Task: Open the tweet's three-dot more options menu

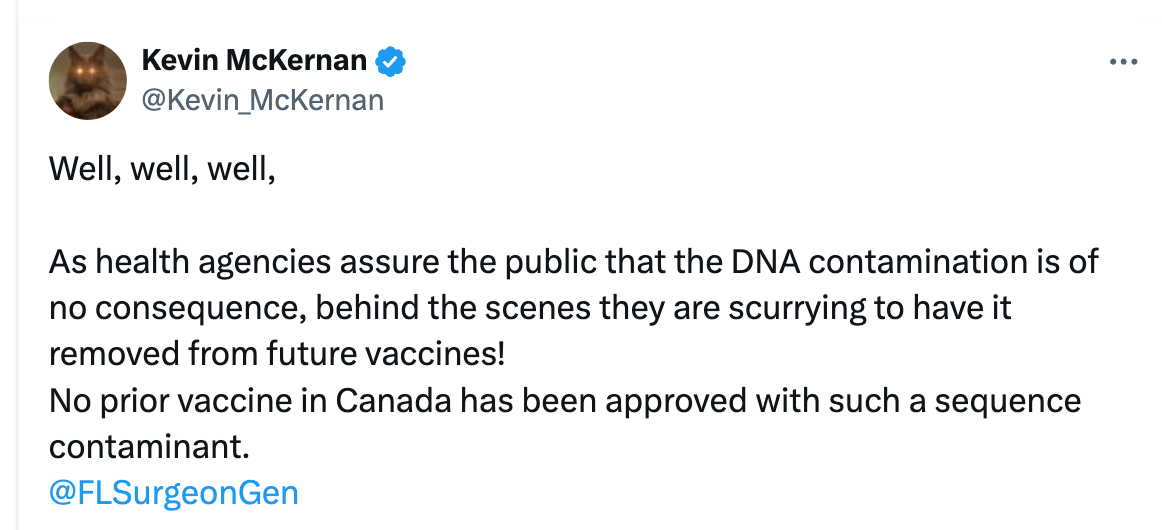Action: [x=1124, y=62]
